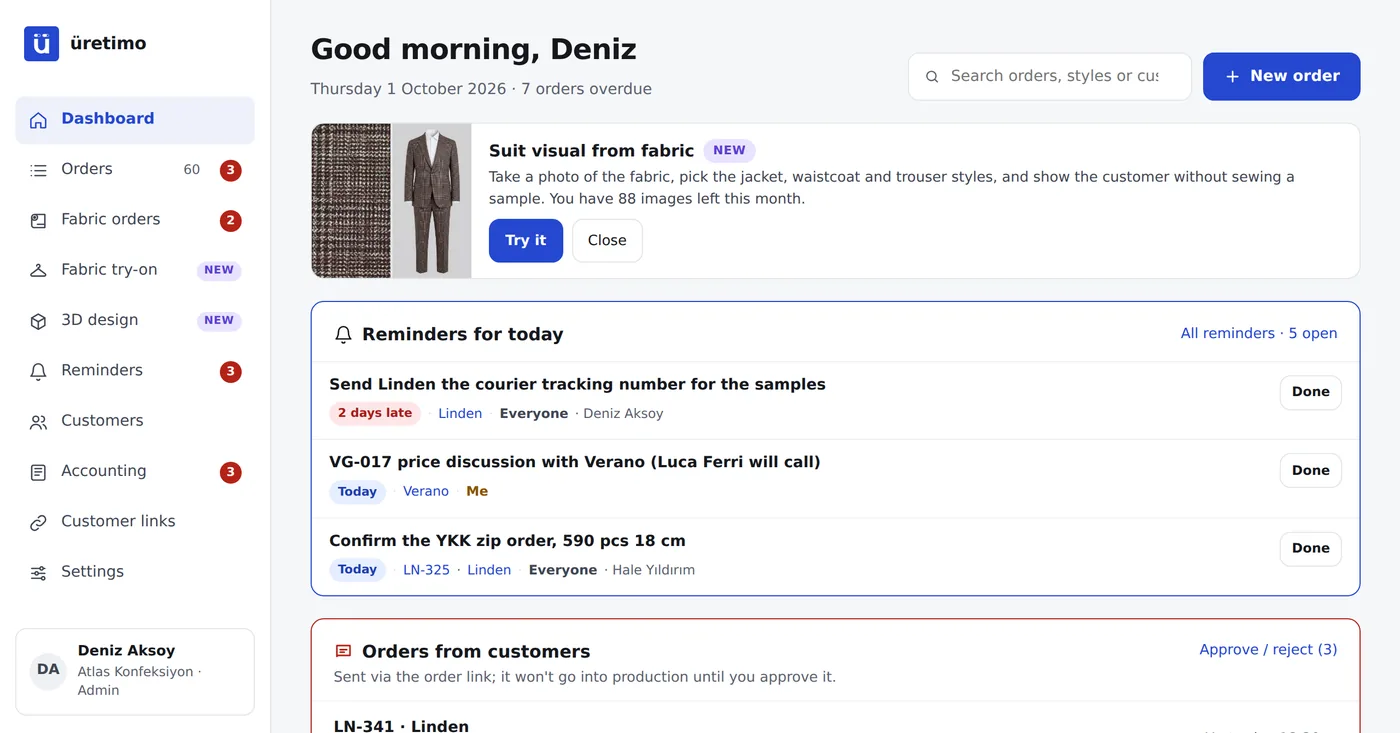Open the Fabric orders menu item
This screenshot has height=733, width=1400.
pos(135,220)
